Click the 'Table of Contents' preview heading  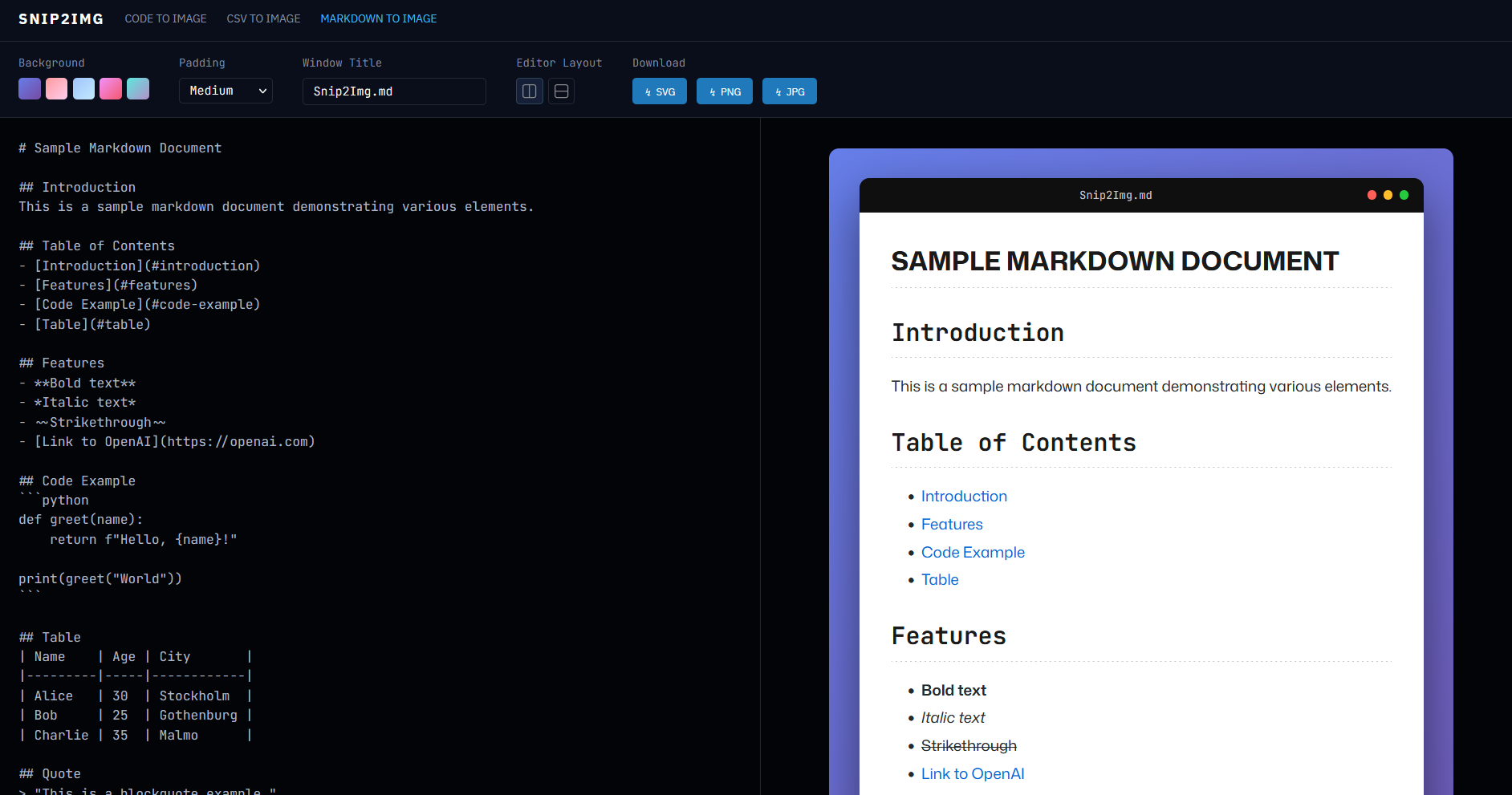[1014, 443]
